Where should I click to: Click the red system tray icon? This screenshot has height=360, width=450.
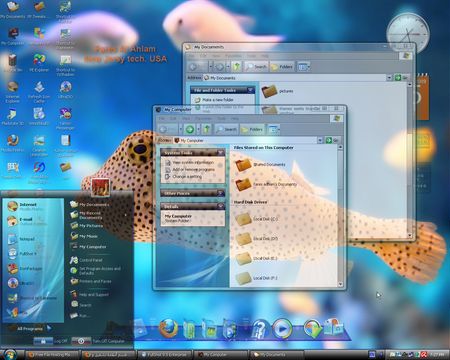pyautogui.click(x=424, y=354)
